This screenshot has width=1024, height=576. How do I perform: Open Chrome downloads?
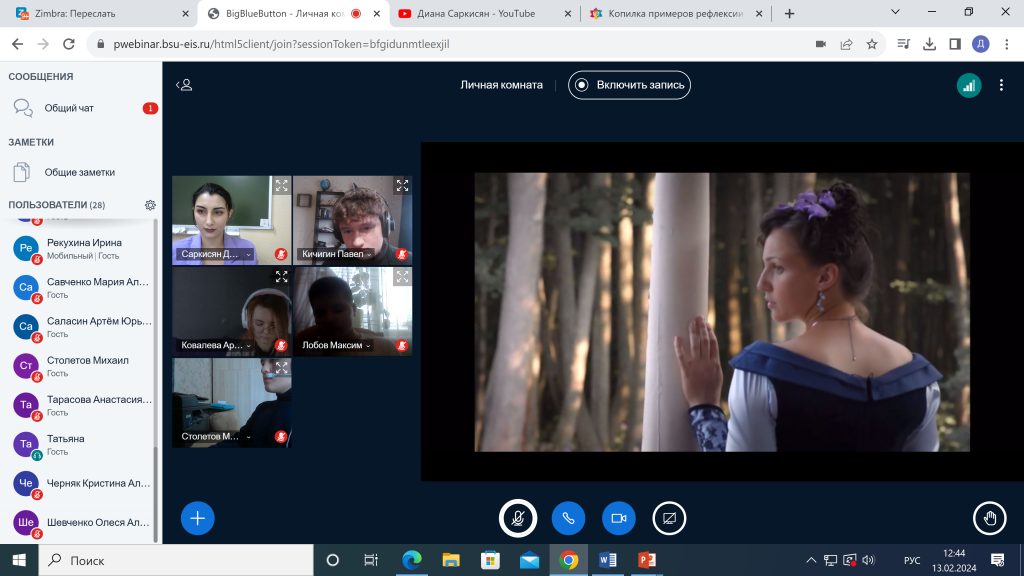point(929,44)
